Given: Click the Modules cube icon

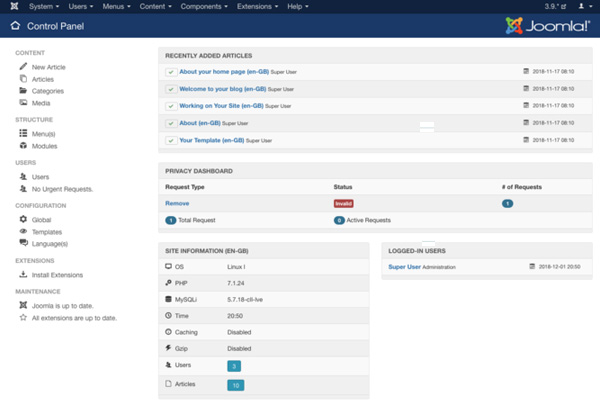Looking at the screenshot, I should (x=23, y=145).
